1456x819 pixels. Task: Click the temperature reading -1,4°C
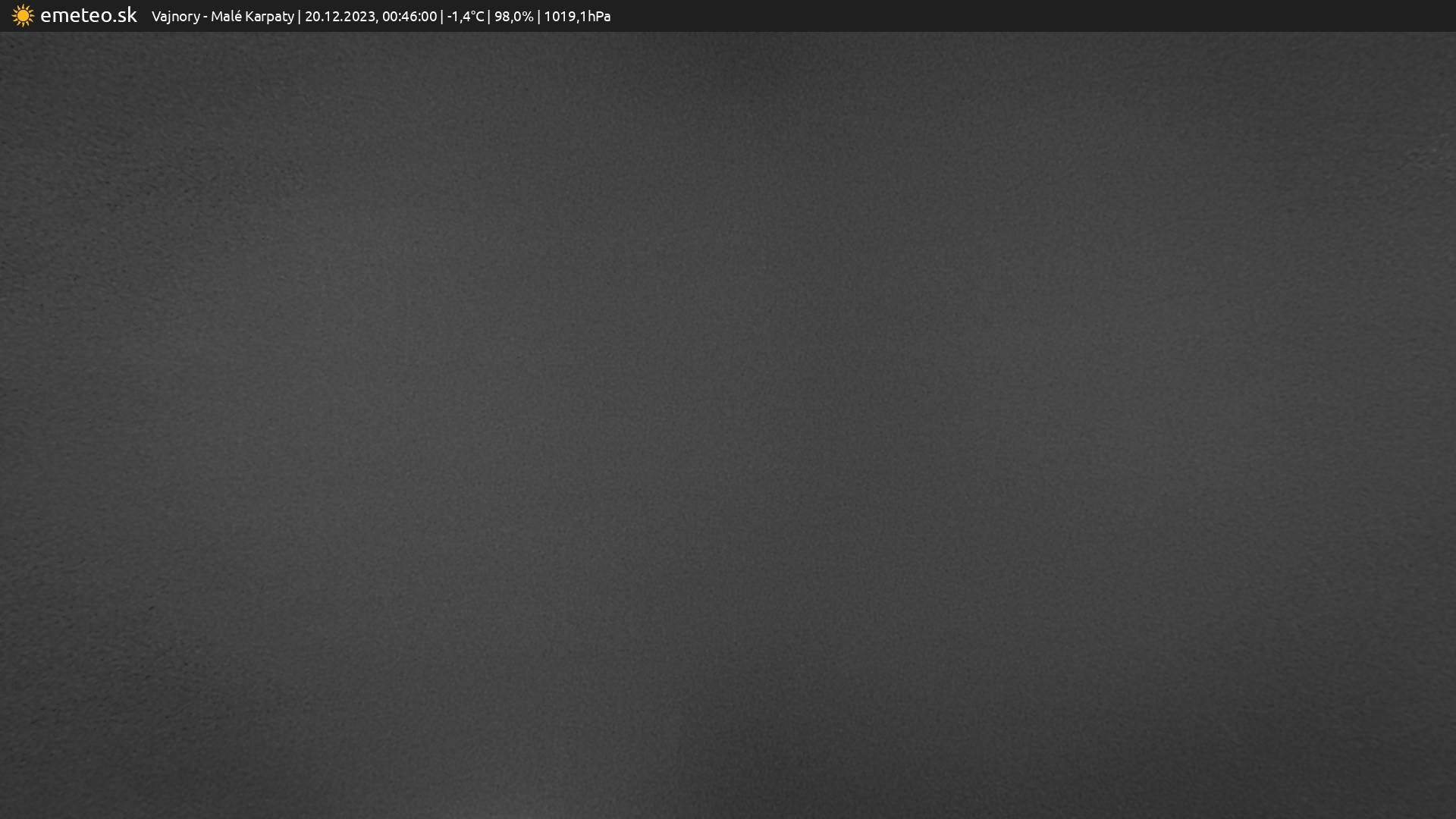[465, 16]
